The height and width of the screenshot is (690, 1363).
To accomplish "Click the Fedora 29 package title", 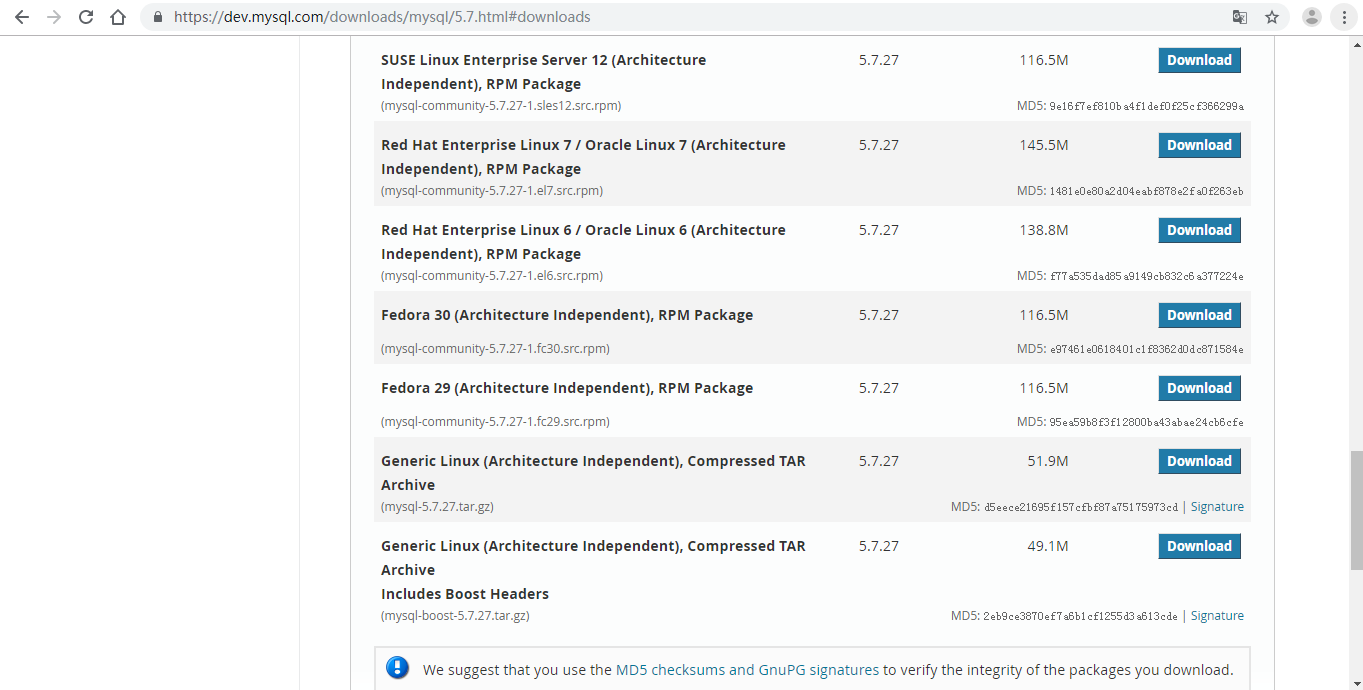I will (567, 388).
